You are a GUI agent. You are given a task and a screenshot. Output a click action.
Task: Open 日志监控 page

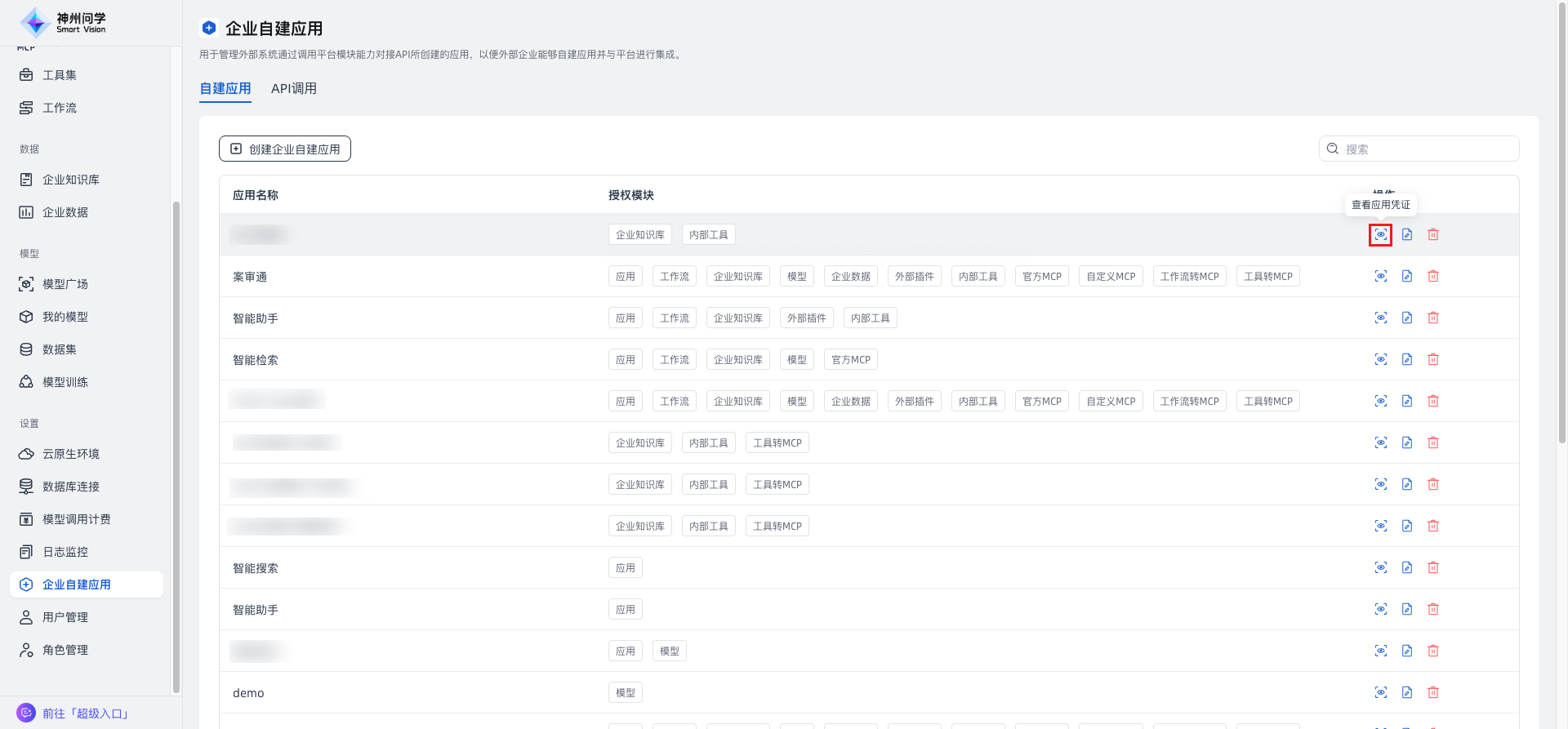65,552
